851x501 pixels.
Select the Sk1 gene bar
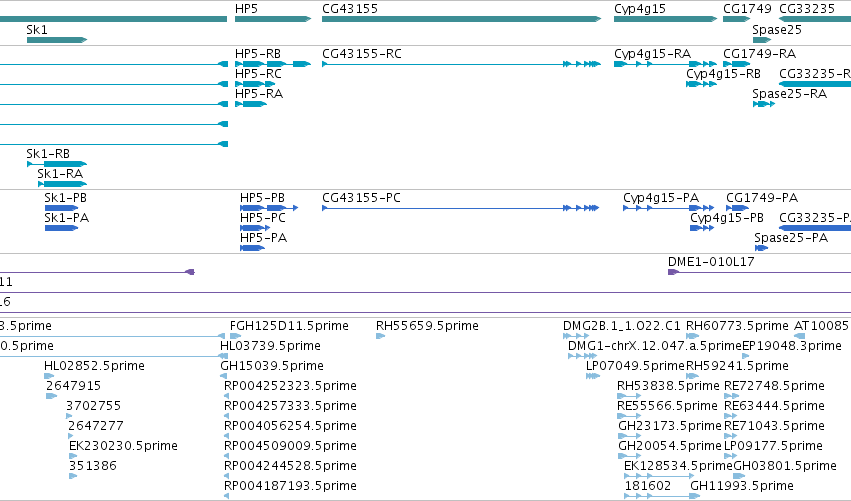[x=57, y=40]
